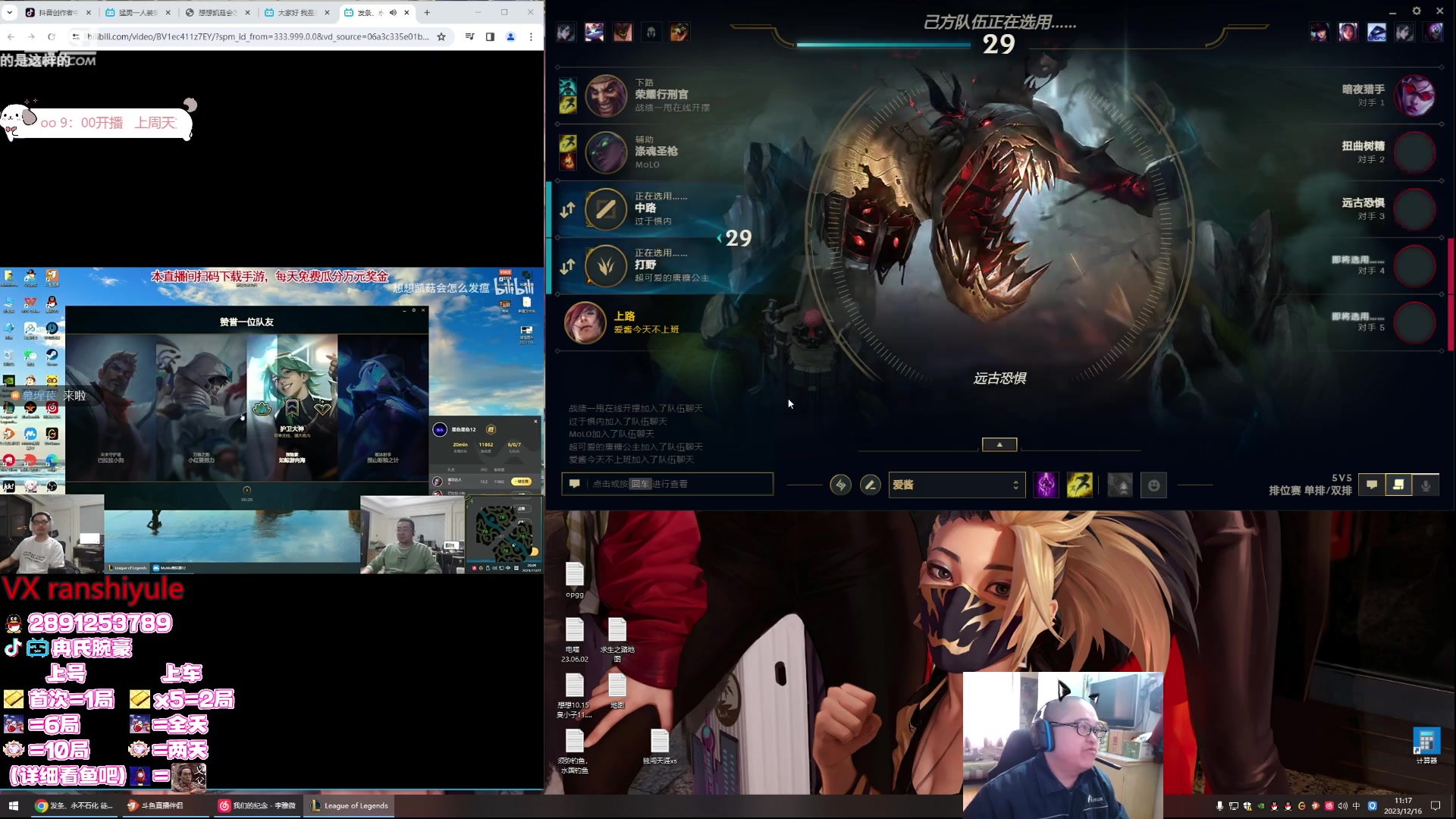Screen dimensions: 1456x819
Task: Open the 爱酱 rune page dropdown
Action: (957, 485)
